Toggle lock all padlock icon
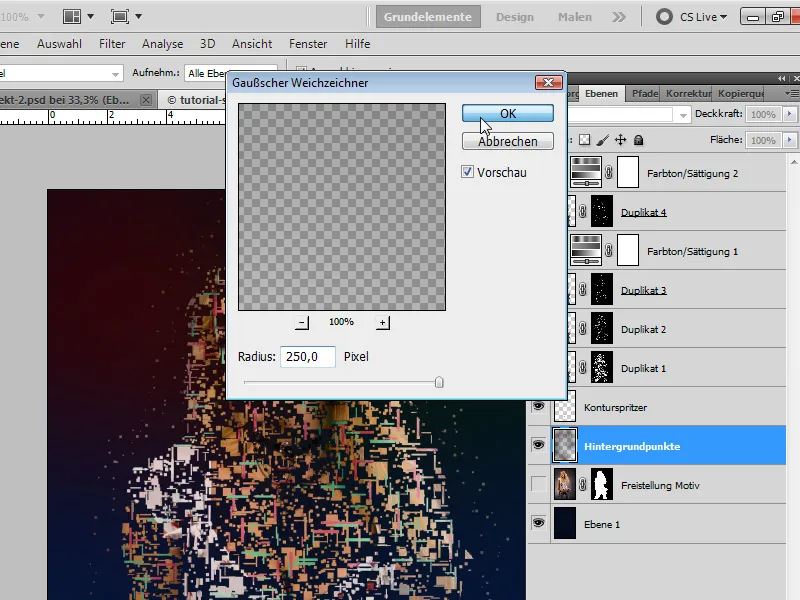Image resolution: width=800 pixels, height=600 pixels. [x=638, y=140]
